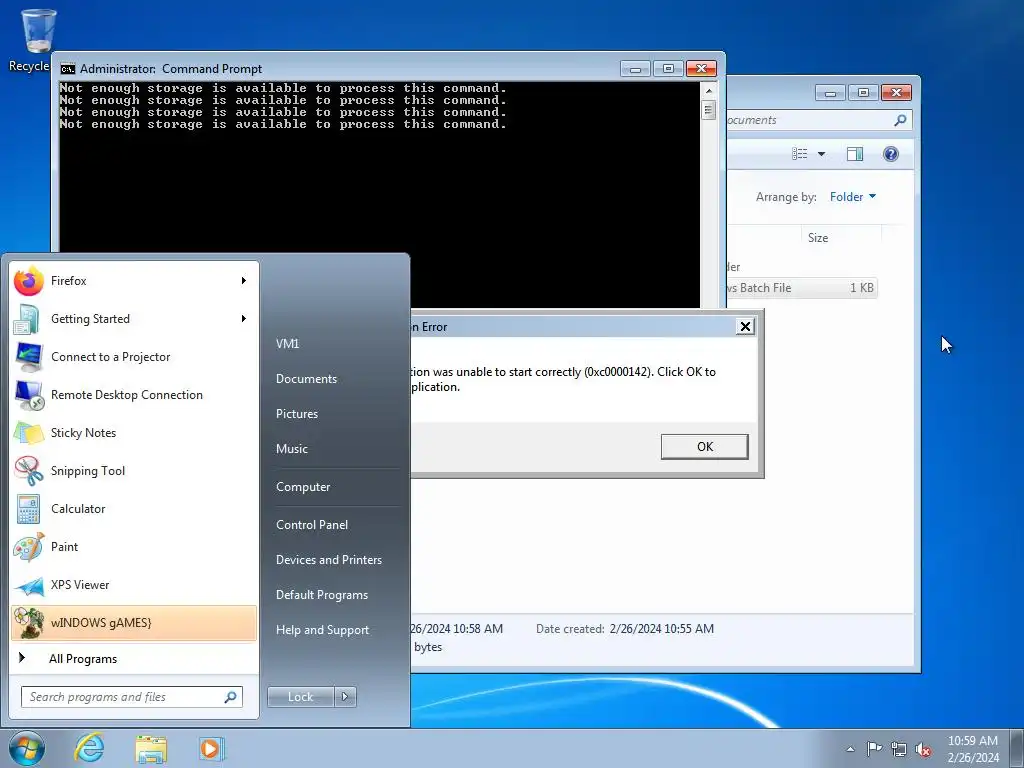1024x768 pixels.
Task: Click the Windows Start orb
Action: pyautogui.click(x=27, y=748)
